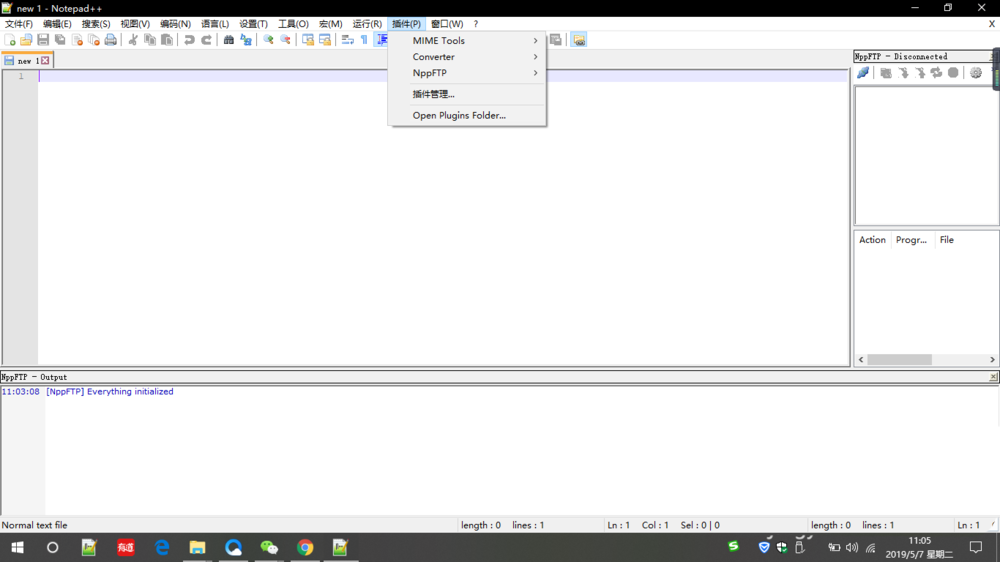Open the 文件(F) menu
Image resolution: width=1000 pixels, height=562 pixels.
pyautogui.click(x=18, y=24)
